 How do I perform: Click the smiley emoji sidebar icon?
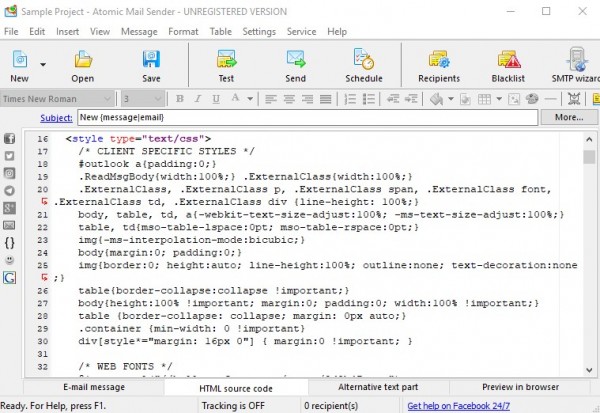click(x=10, y=260)
